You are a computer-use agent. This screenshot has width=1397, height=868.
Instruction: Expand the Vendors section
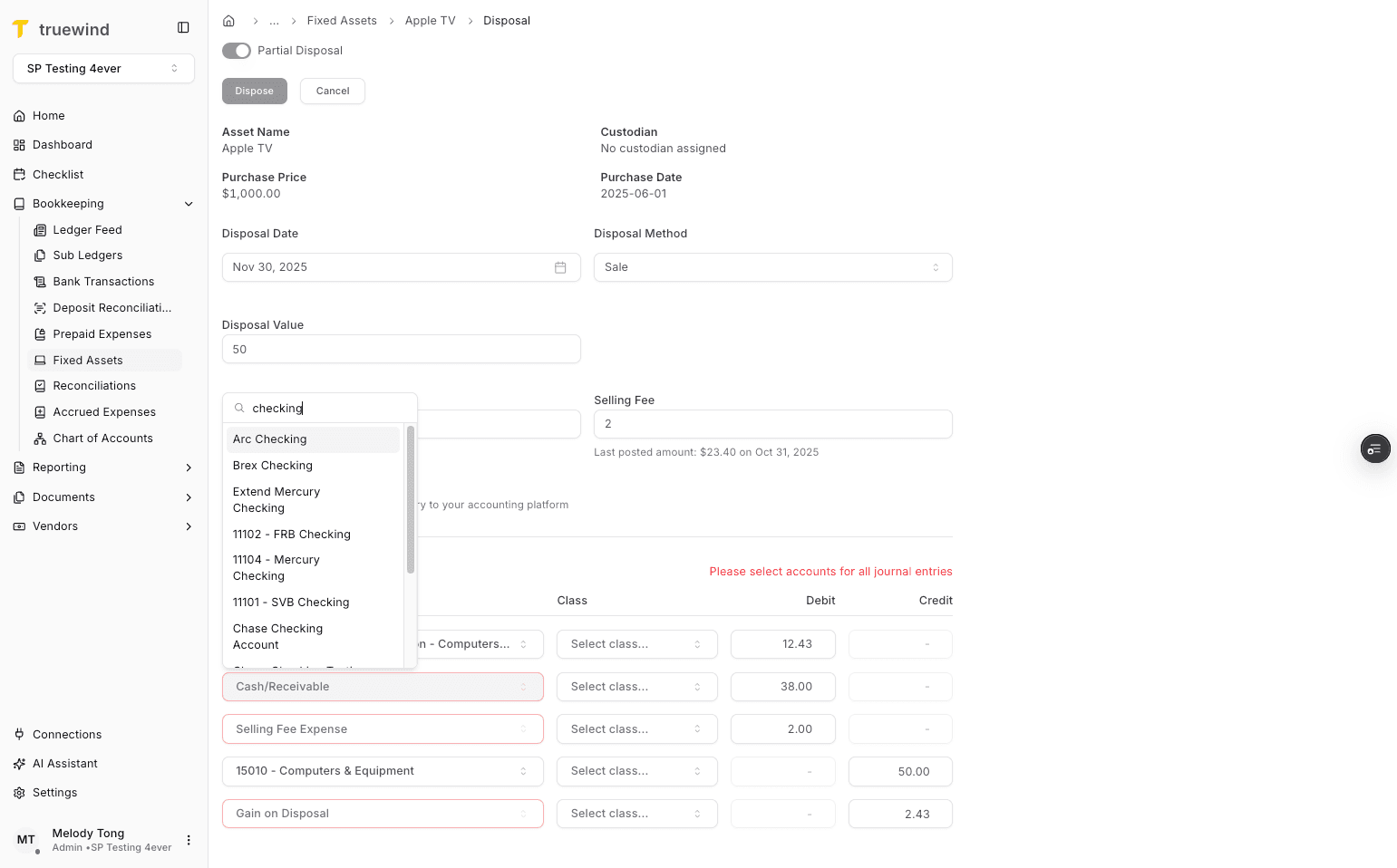tap(56, 526)
